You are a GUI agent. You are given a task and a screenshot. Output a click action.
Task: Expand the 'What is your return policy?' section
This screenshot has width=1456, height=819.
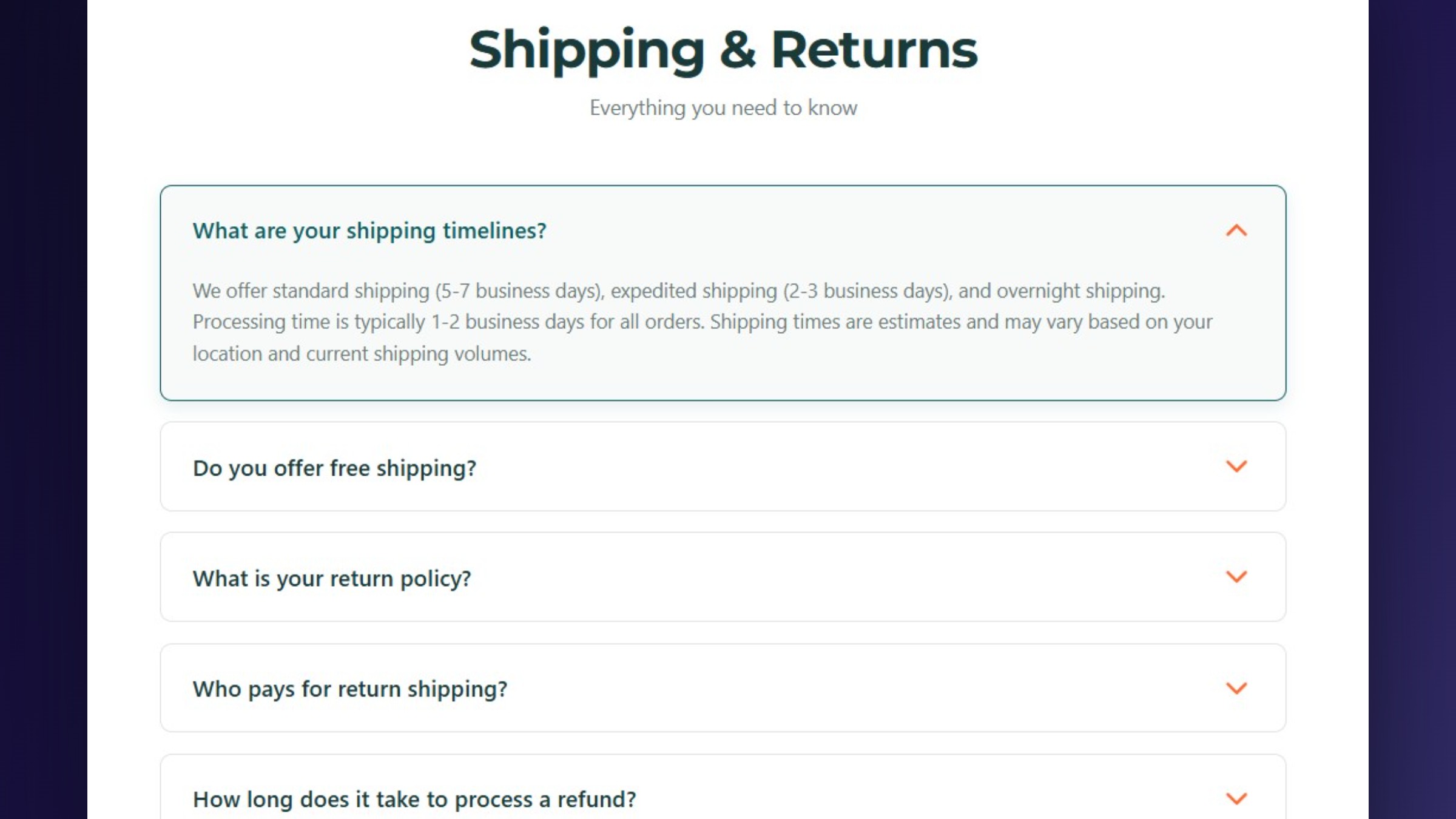tap(722, 578)
